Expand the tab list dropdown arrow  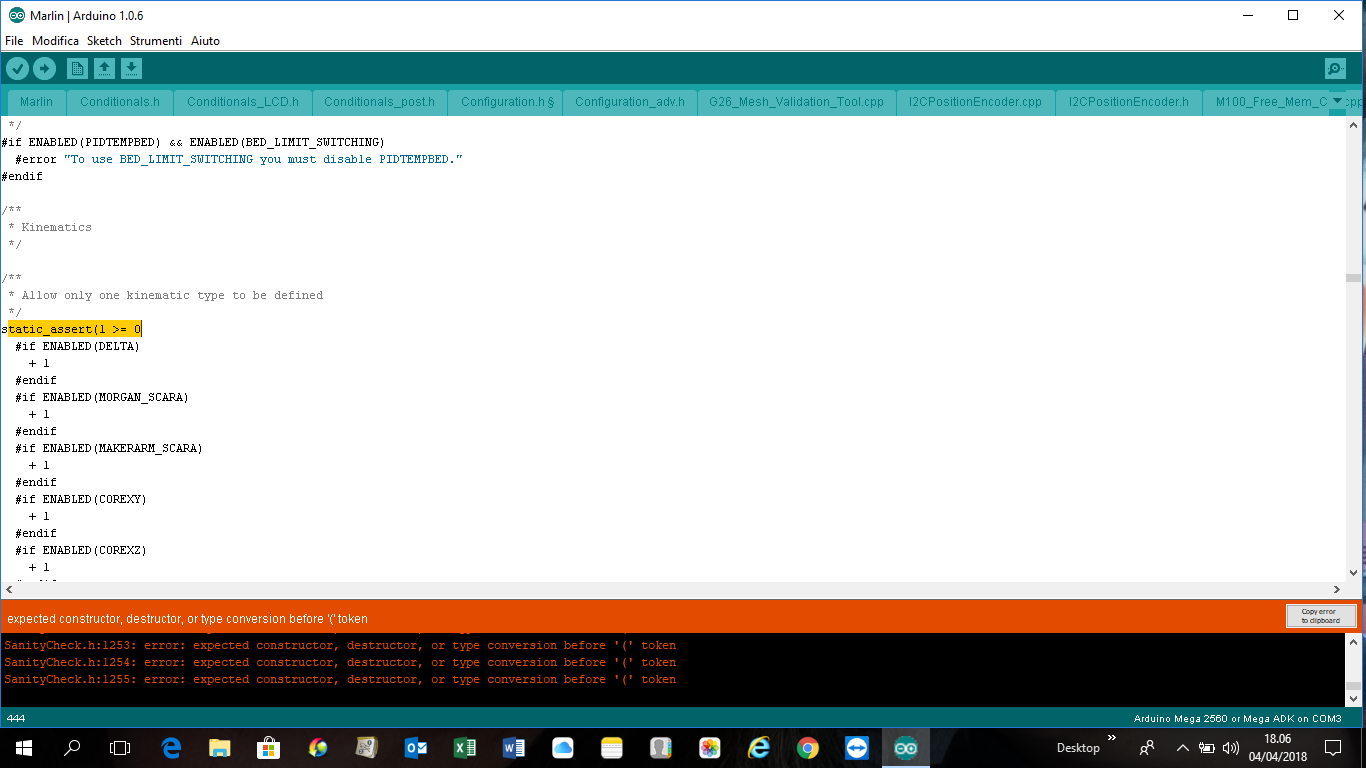tap(1338, 101)
